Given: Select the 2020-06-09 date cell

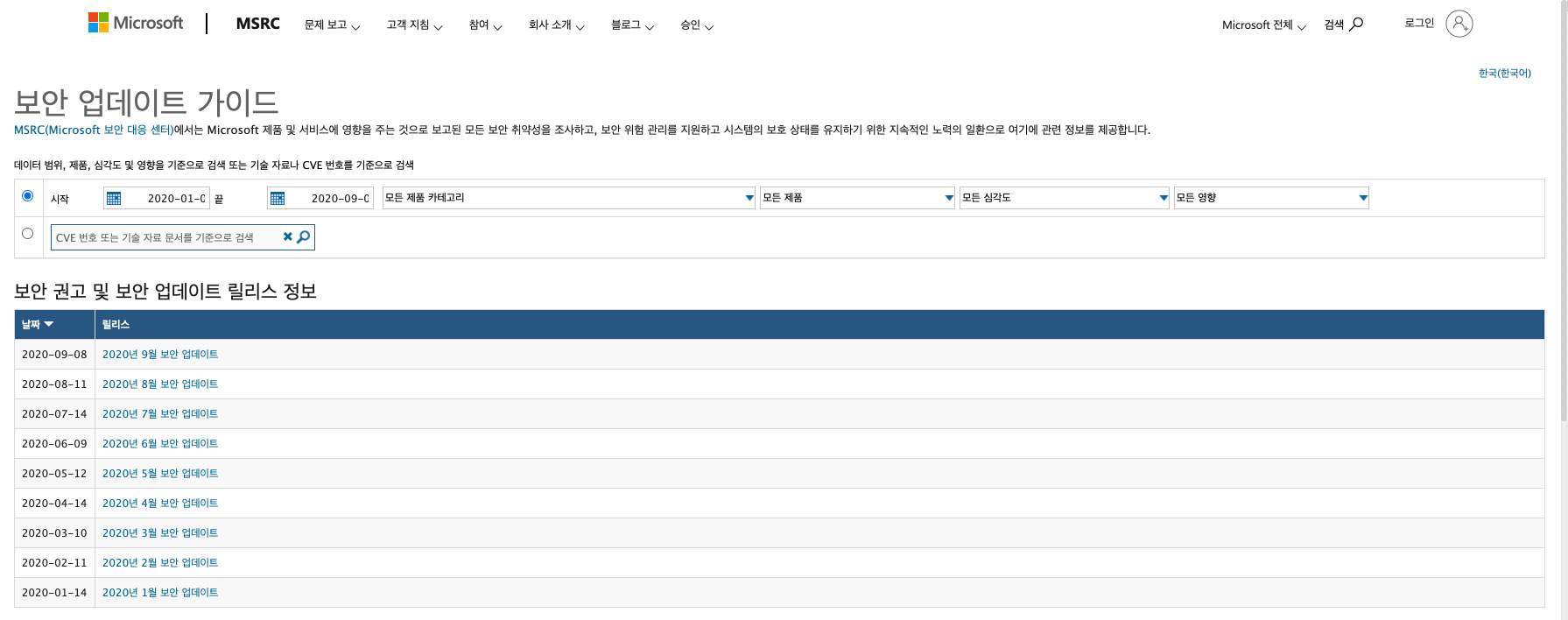Looking at the screenshot, I should pyautogui.click(x=54, y=443).
